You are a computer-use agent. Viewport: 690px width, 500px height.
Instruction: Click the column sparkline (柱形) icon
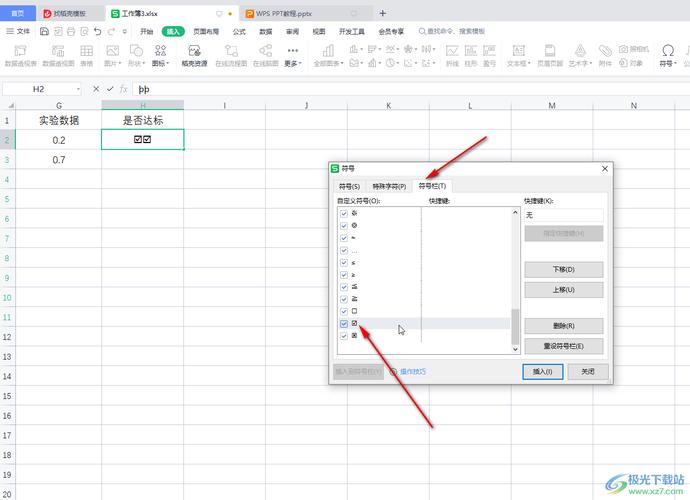pos(470,55)
